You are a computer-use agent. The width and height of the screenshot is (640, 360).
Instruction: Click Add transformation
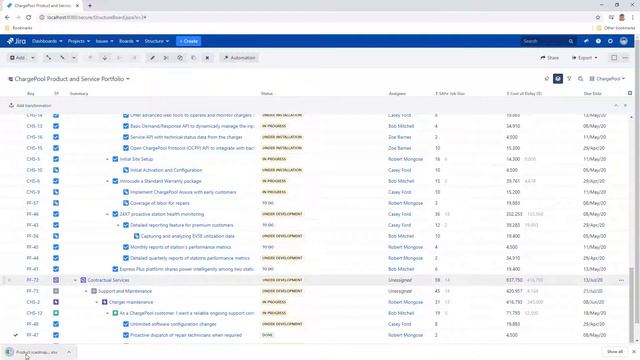(x=30, y=106)
